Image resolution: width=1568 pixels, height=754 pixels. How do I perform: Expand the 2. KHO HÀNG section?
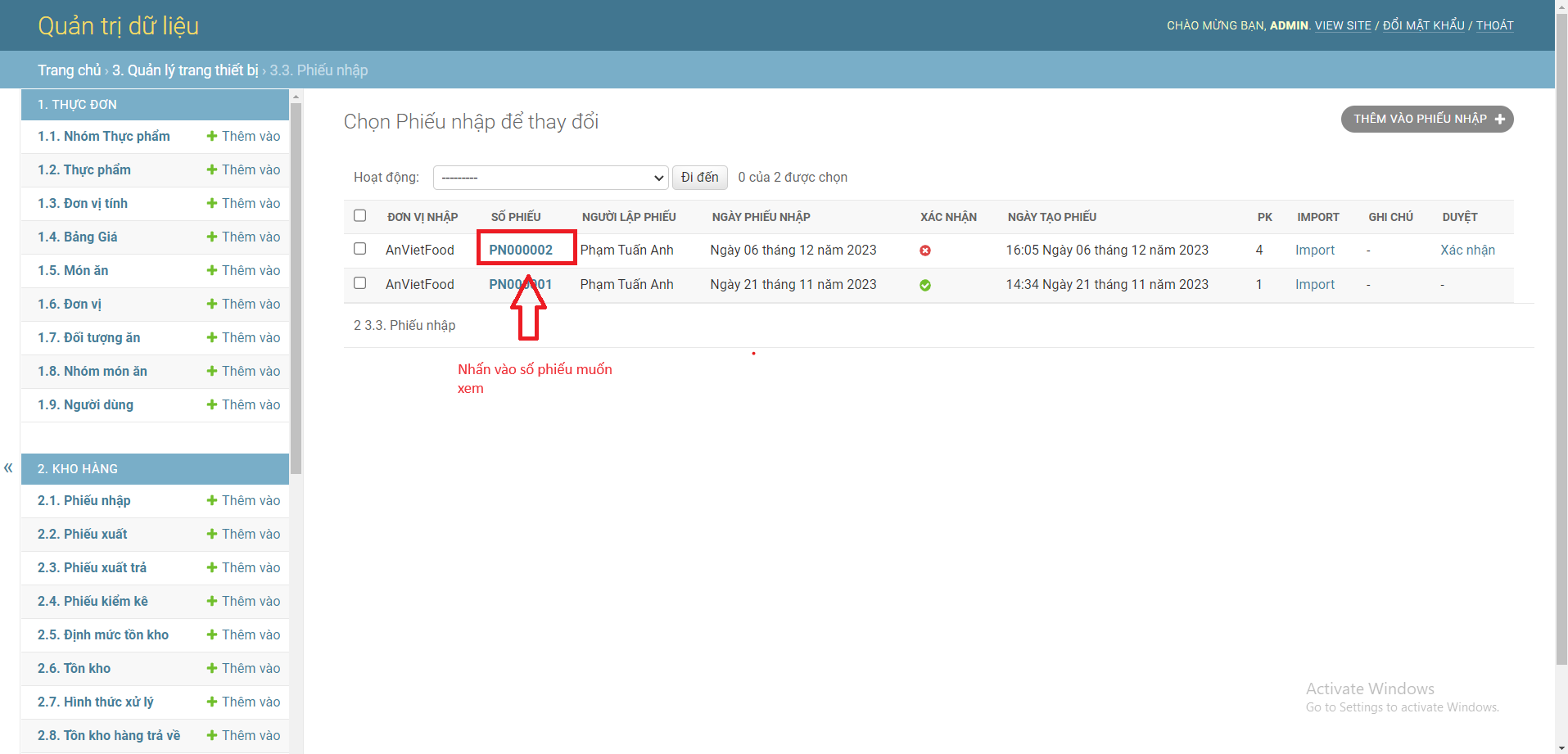pyautogui.click(x=78, y=468)
